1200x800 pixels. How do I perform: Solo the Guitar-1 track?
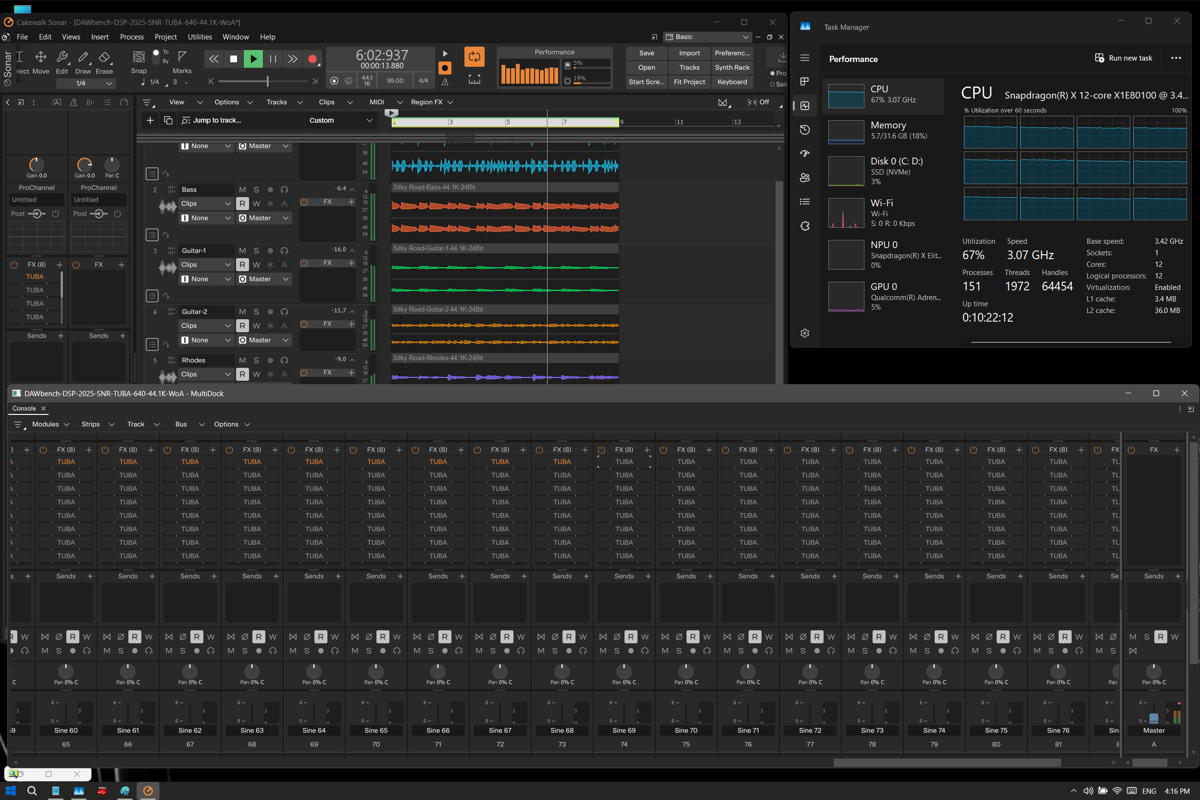tap(256, 250)
